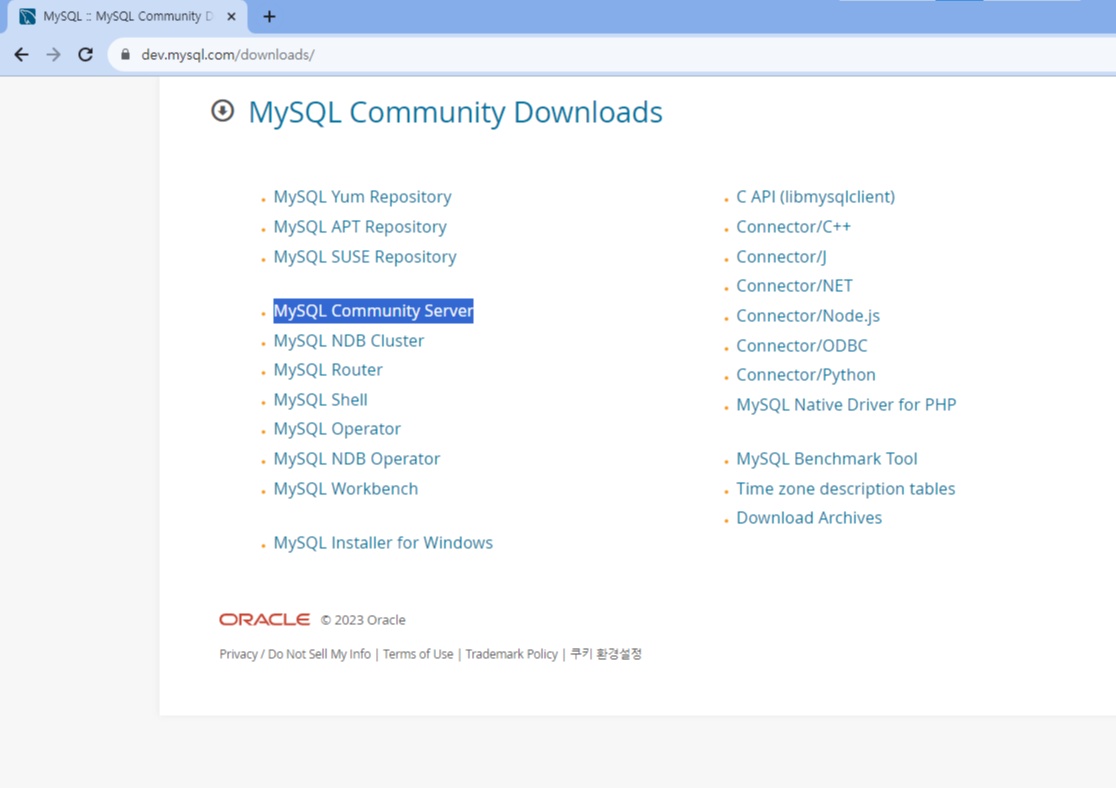Open the highlighted MySQL Community Server link
Viewport: 1116px width, 788px height.
[374, 311]
